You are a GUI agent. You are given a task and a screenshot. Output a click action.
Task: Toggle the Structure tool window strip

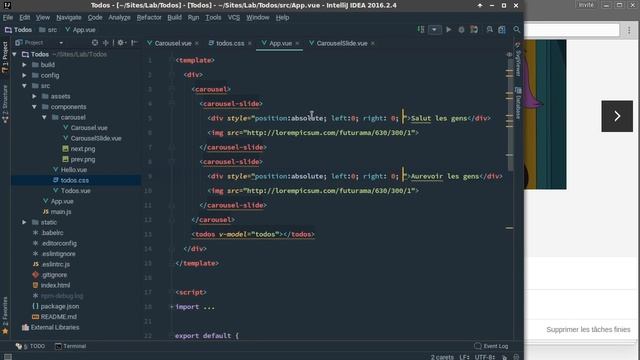click(x=5, y=104)
